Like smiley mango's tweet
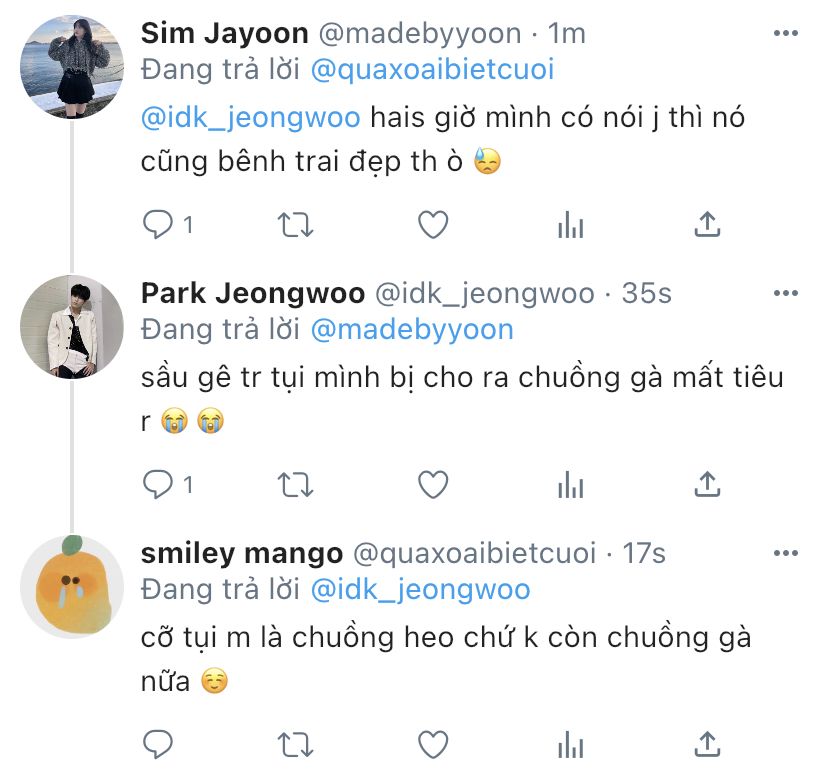Screen dimensions: 828x775 coord(432,745)
